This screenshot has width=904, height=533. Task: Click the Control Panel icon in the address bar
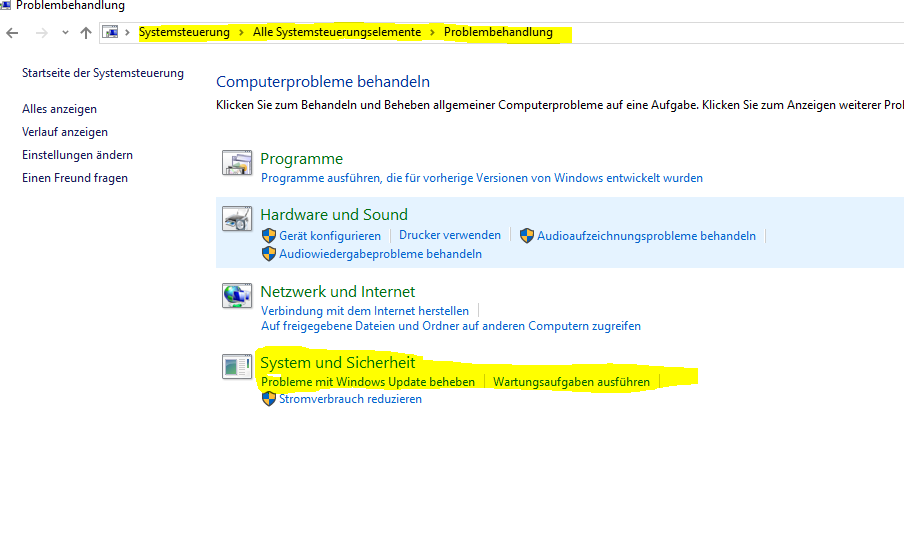111,32
